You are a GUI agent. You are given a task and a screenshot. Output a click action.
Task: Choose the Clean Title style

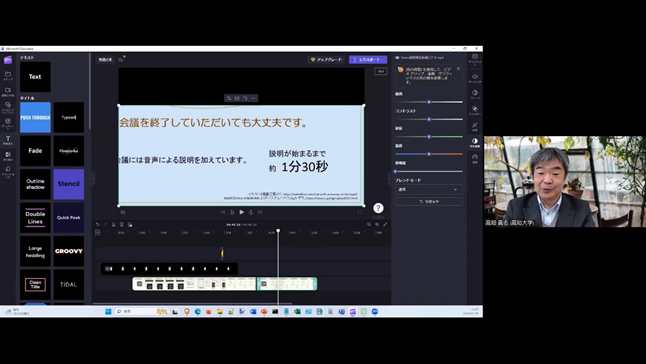pyautogui.click(x=35, y=285)
